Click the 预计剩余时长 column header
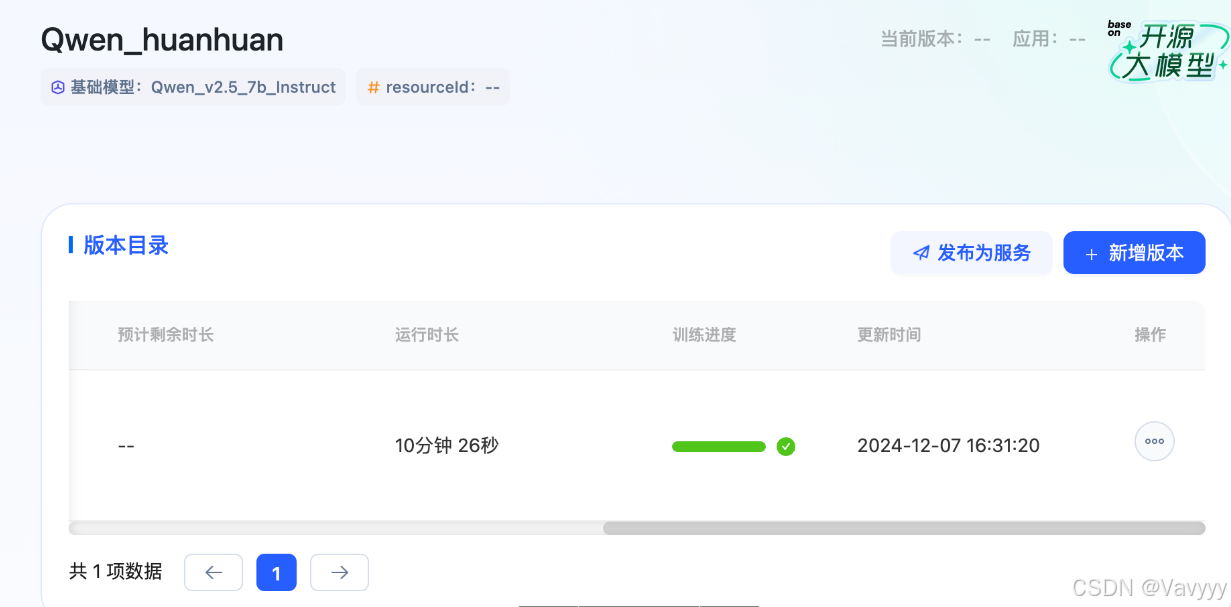 pyautogui.click(x=166, y=335)
